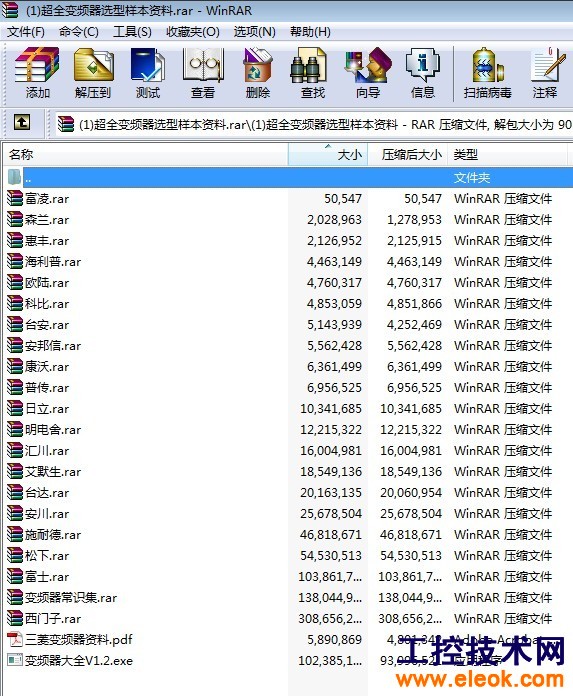Viewport: 573px width, 696px height.
Task: Open the Options (选项) menu
Action: (254, 32)
